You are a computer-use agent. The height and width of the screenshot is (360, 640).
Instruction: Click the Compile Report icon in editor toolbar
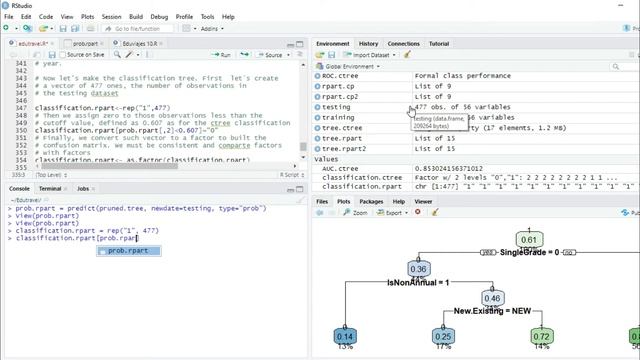(148, 54)
